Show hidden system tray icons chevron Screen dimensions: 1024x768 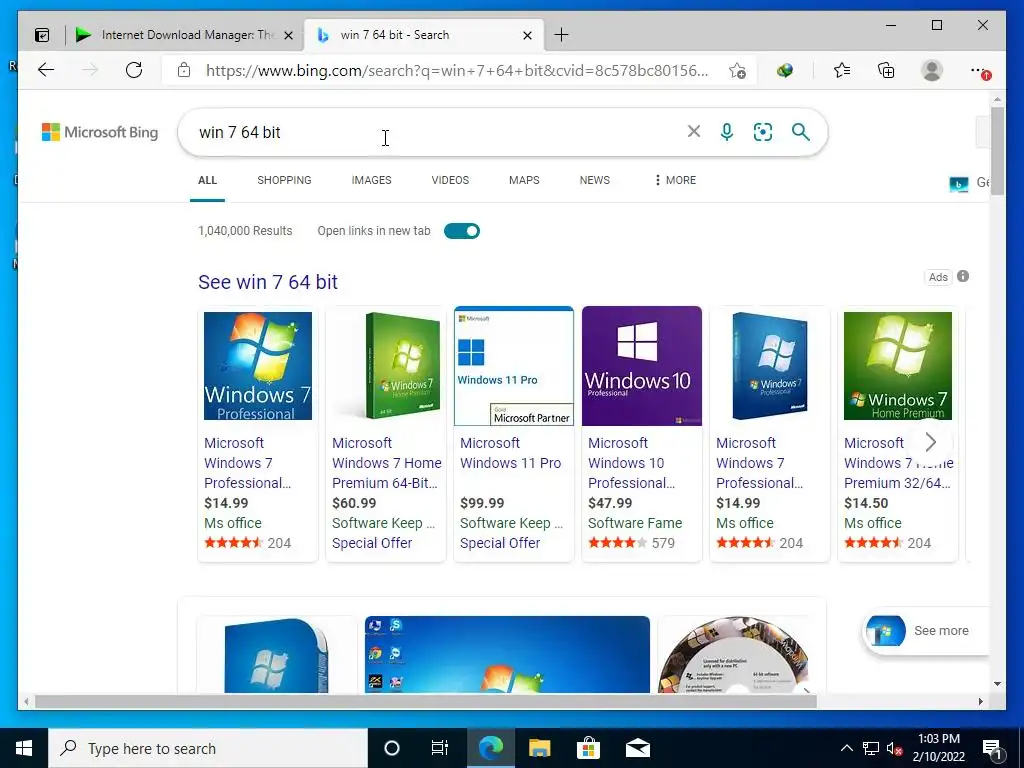[846, 748]
